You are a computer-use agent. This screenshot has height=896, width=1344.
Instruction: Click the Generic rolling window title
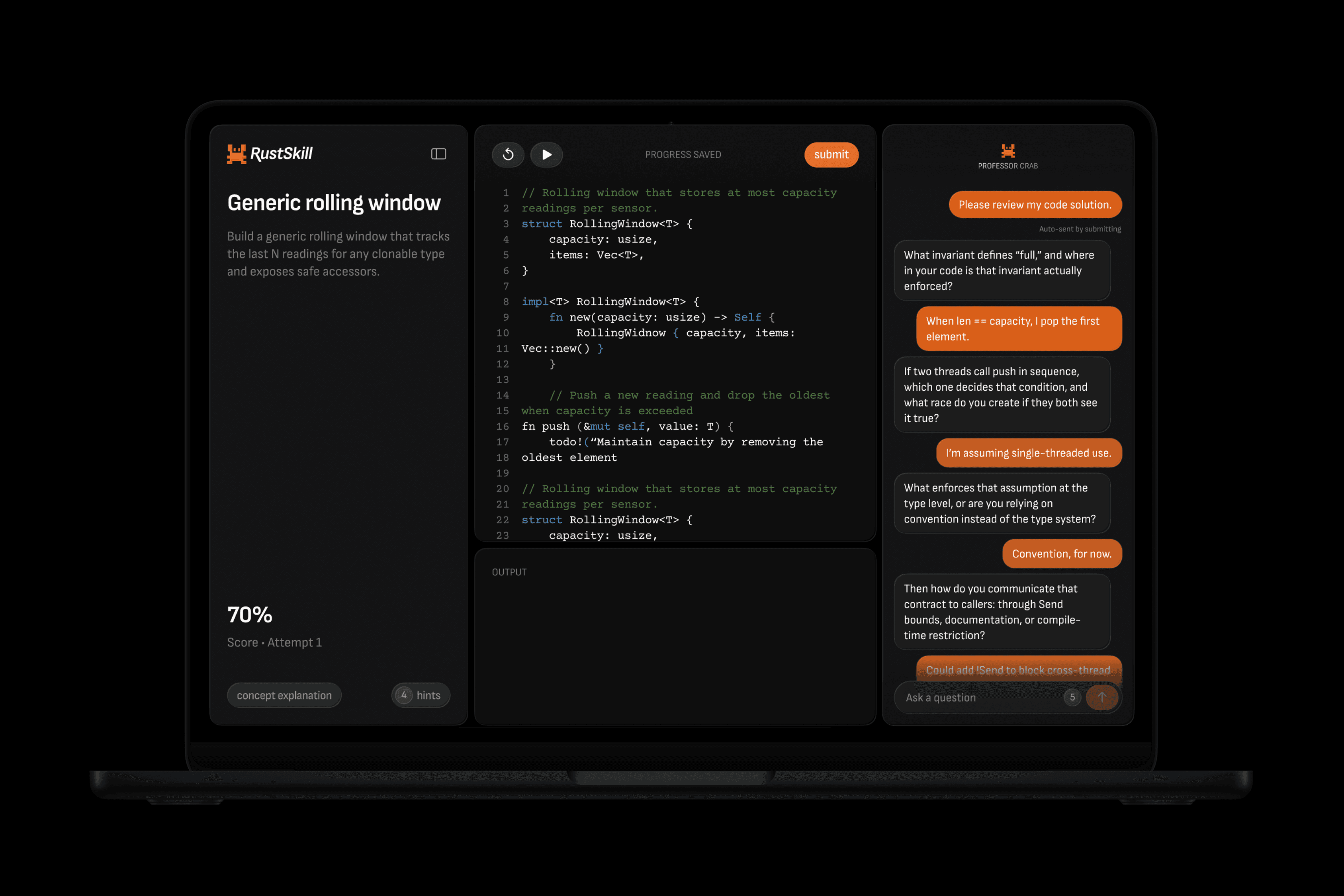[334, 203]
